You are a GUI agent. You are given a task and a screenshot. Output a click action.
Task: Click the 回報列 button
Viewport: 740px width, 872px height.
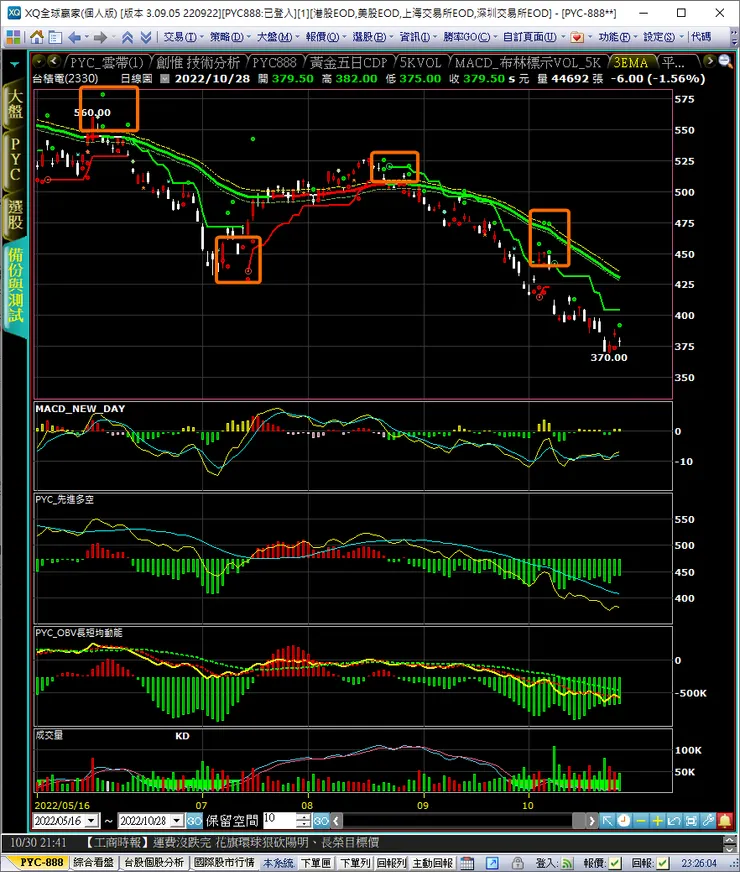pos(391,863)
